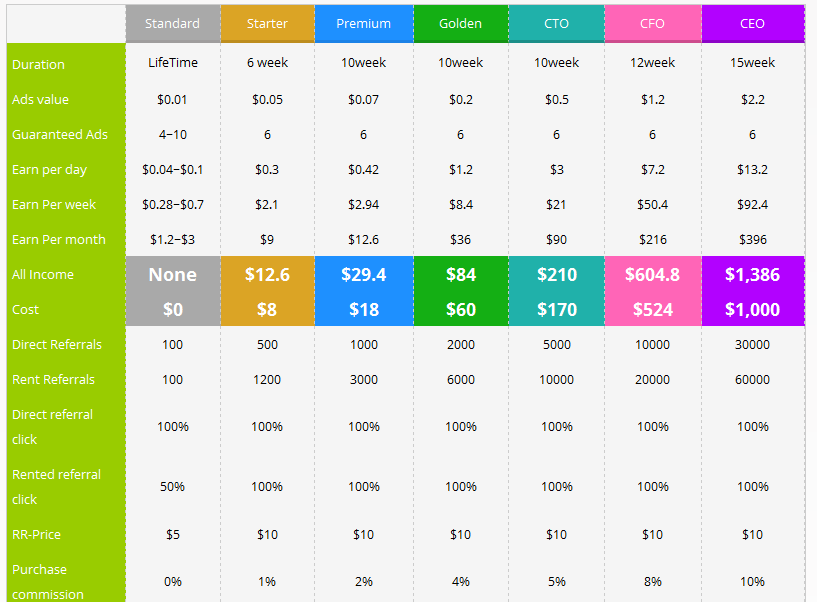Screen dimensions: 817x602
Task: Click the $0.04-$0.1 earn per day cell
Action: pyautogui.click(x=172, y=169)
